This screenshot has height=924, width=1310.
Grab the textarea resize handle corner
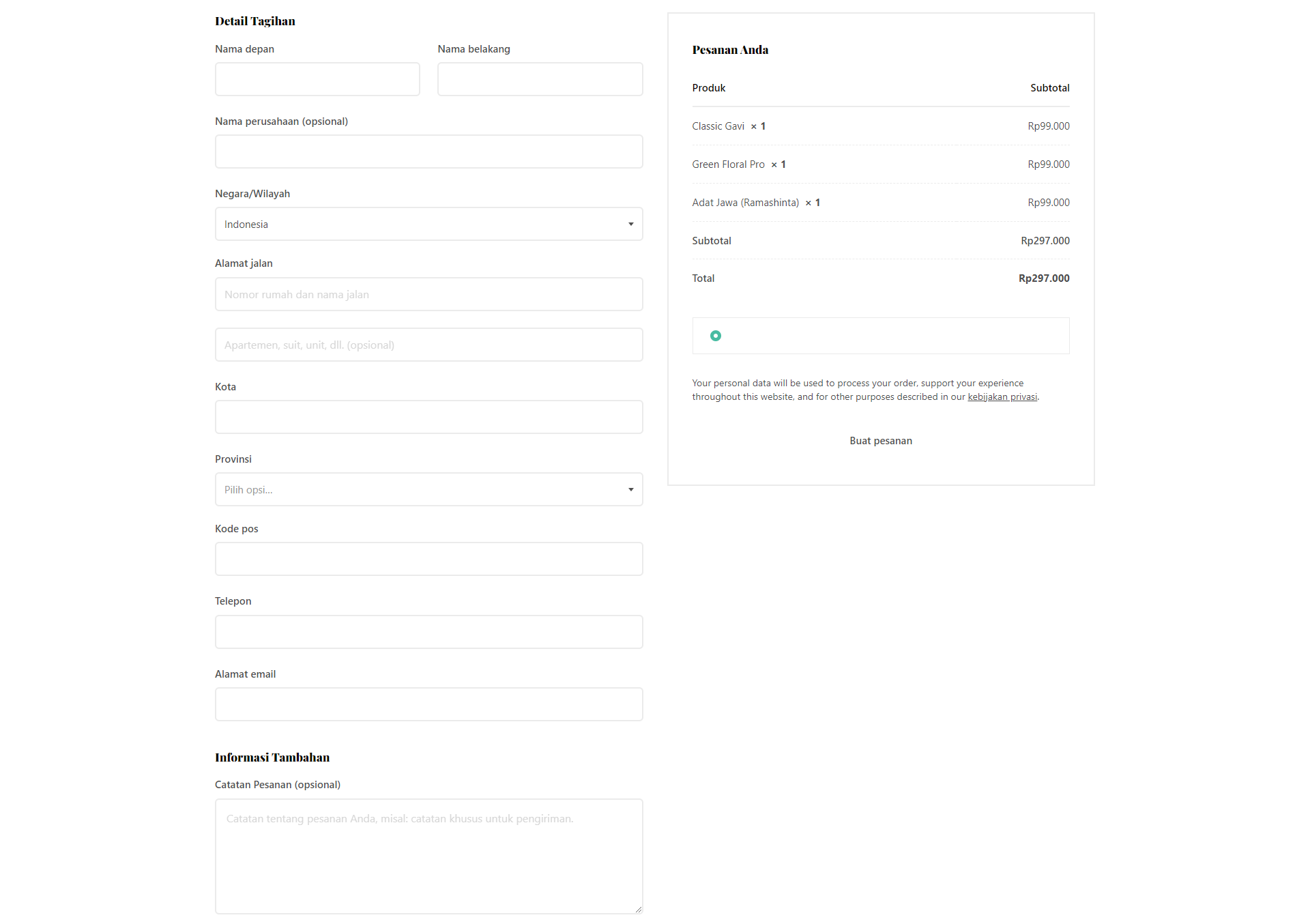638,909
